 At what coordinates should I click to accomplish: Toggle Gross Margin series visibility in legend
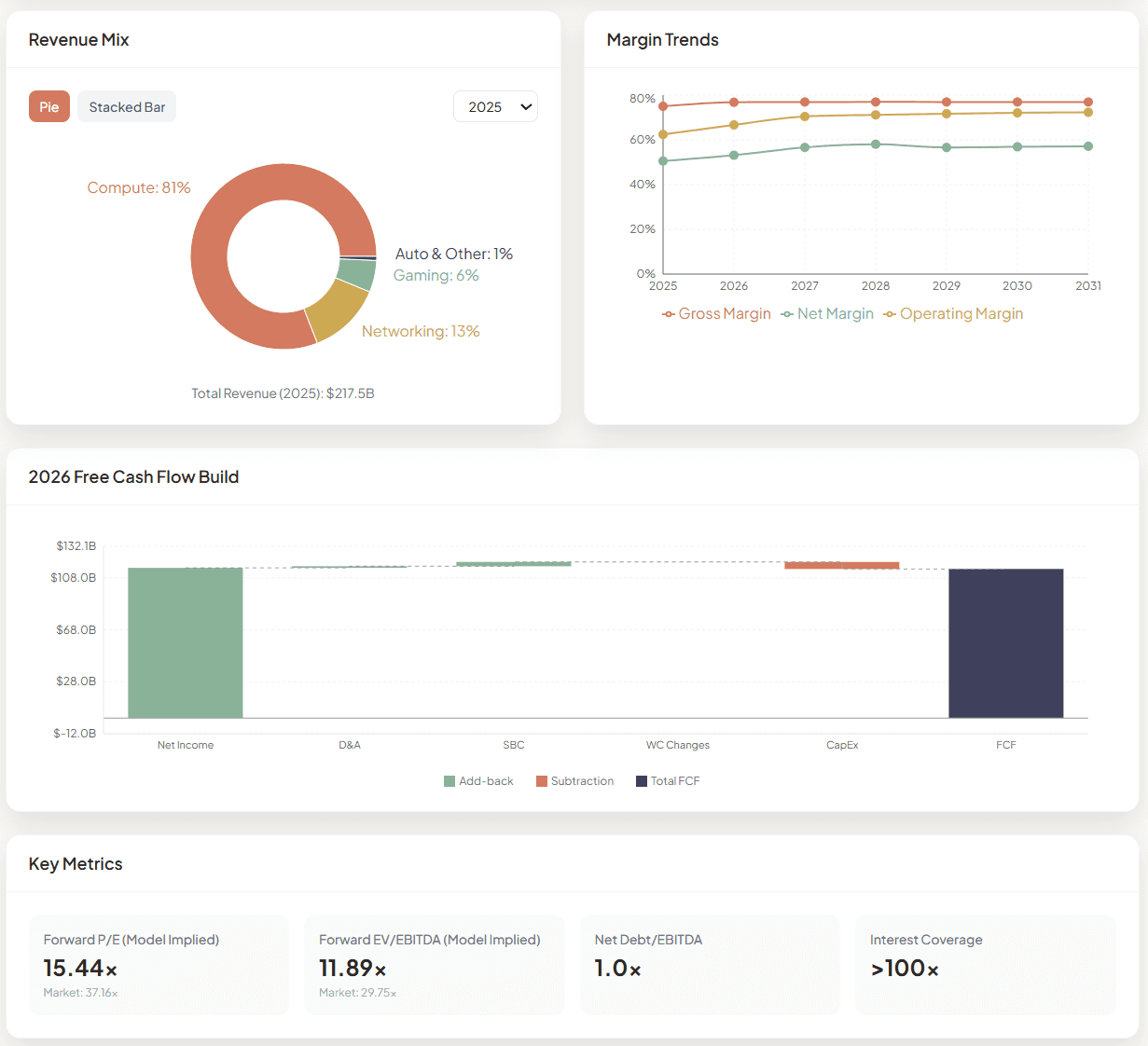click(716, 313)
